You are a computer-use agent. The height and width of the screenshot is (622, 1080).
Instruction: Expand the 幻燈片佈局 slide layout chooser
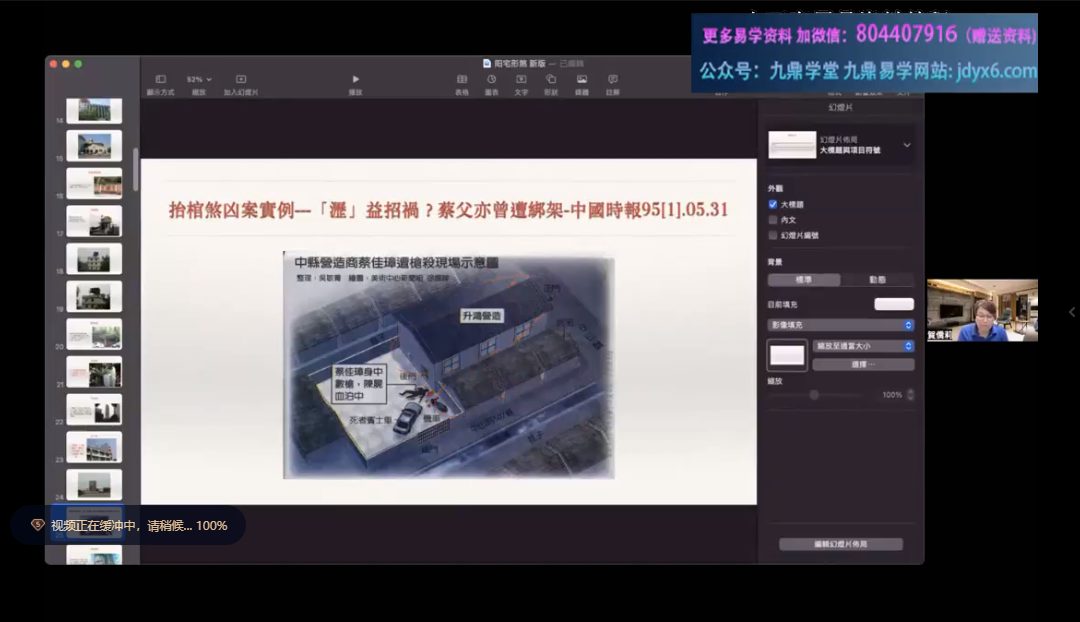click(906, 145)
